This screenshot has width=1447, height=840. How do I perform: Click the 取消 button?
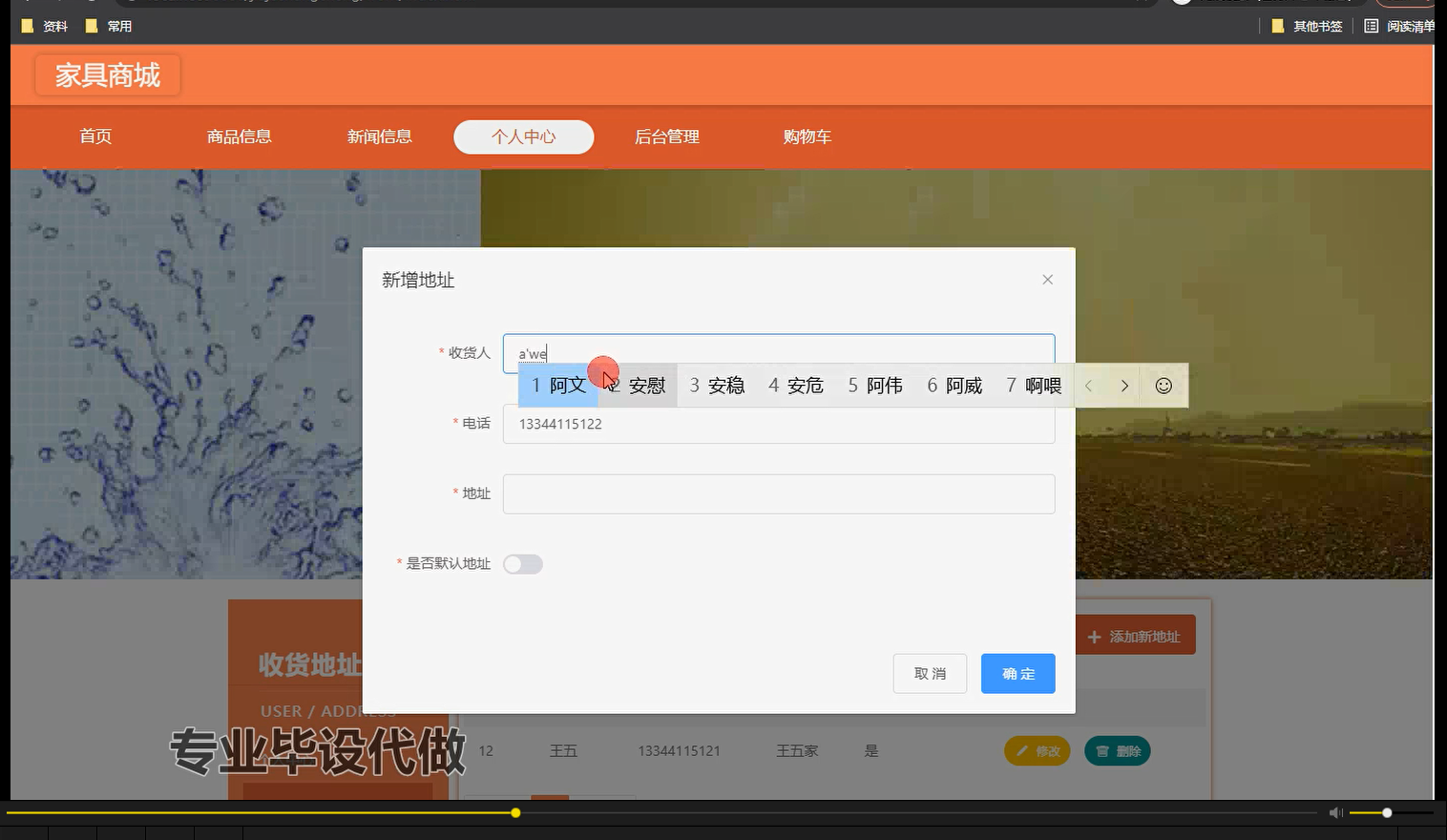tap(929, 673)
